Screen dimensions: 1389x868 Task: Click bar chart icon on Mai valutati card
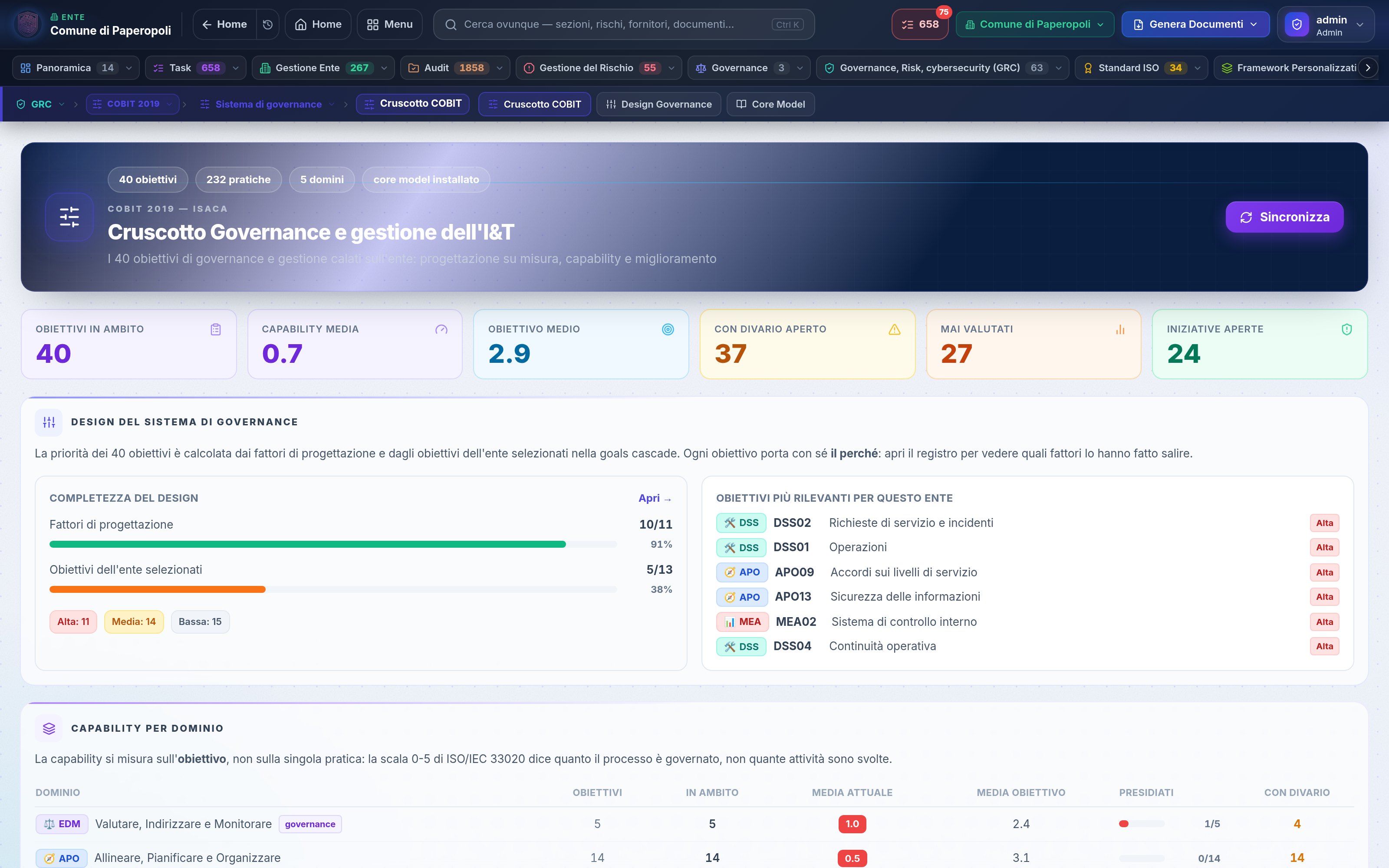(1120, 329)
